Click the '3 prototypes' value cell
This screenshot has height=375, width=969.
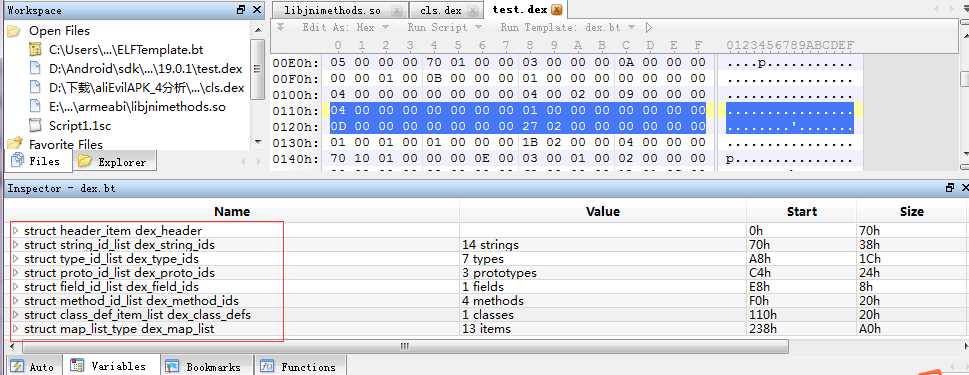(603, 273)
